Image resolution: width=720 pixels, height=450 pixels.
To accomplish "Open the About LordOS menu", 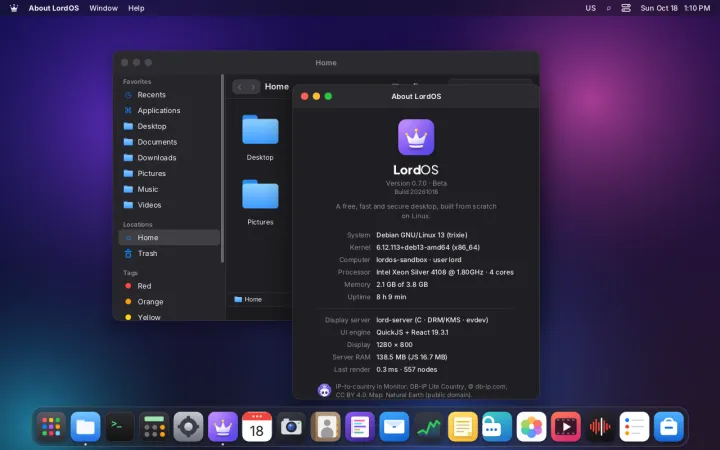I will pos(54,8).
